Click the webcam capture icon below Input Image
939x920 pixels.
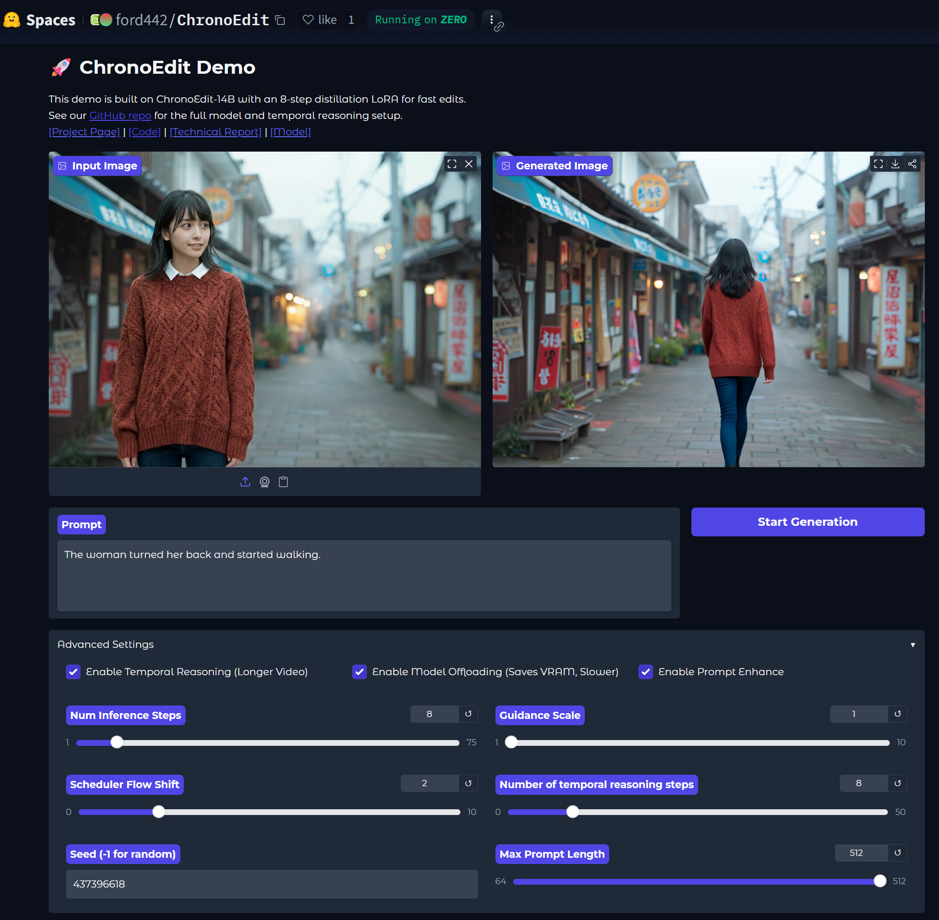[x=264, y=482]
